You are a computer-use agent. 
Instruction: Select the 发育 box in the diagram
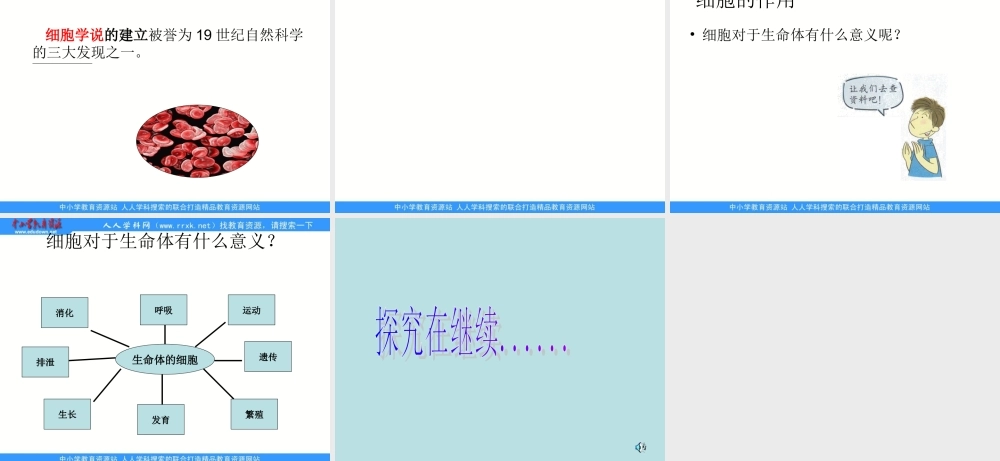pyautogui.click(x=161, y=420)
